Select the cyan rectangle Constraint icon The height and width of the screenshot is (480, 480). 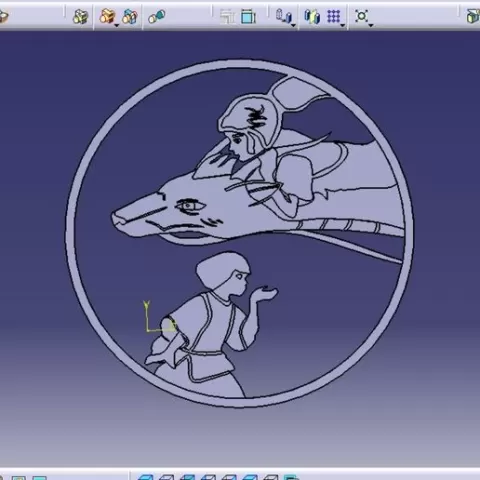tap(248, 16)
